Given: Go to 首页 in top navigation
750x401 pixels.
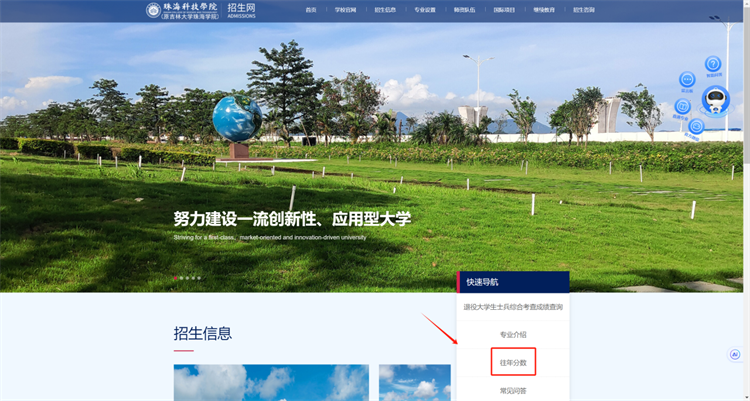Looking at the screenshot, I should pos(311,10).
